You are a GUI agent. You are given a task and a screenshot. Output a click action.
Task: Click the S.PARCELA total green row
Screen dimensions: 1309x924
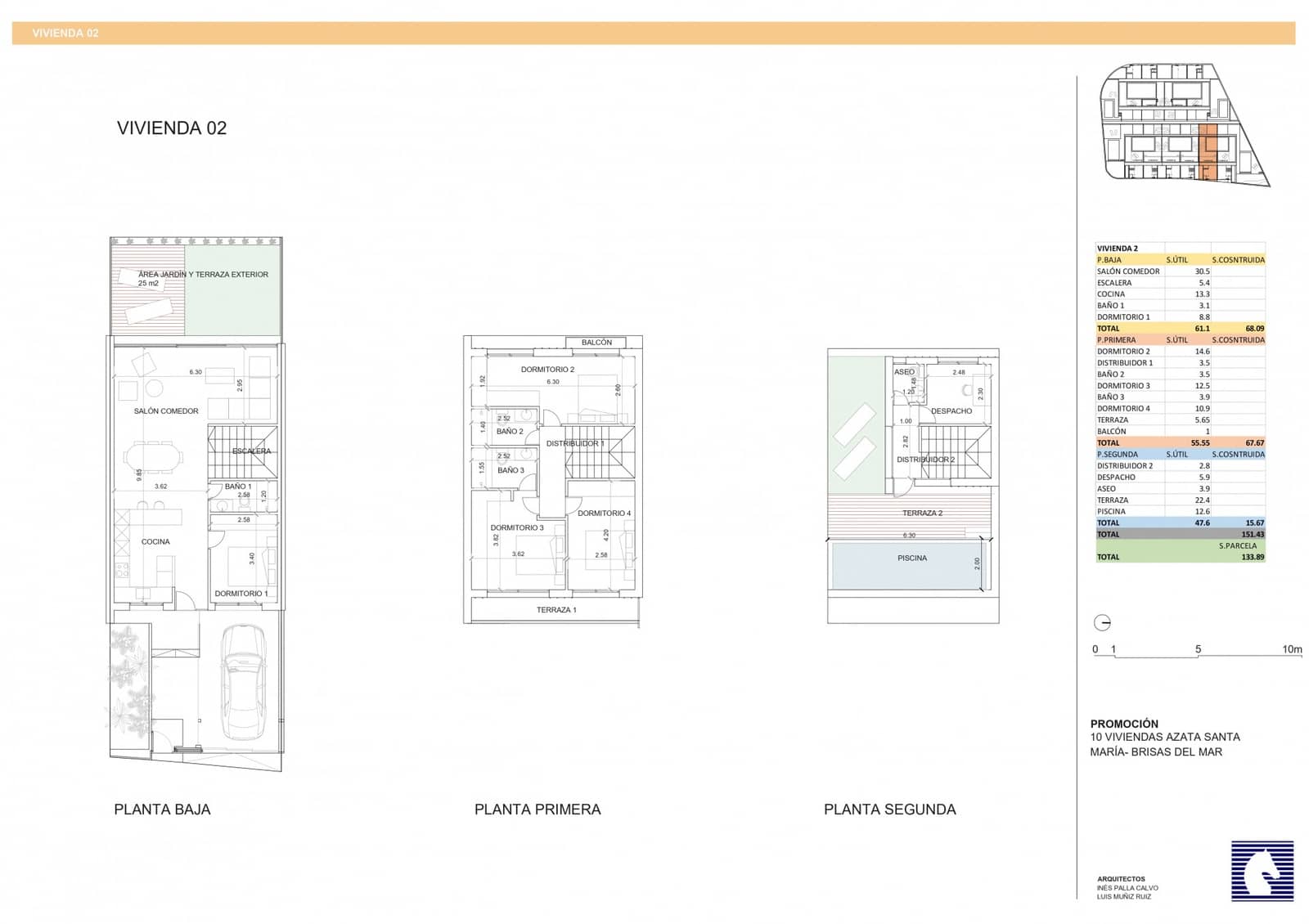click(x=1180, y=557)
